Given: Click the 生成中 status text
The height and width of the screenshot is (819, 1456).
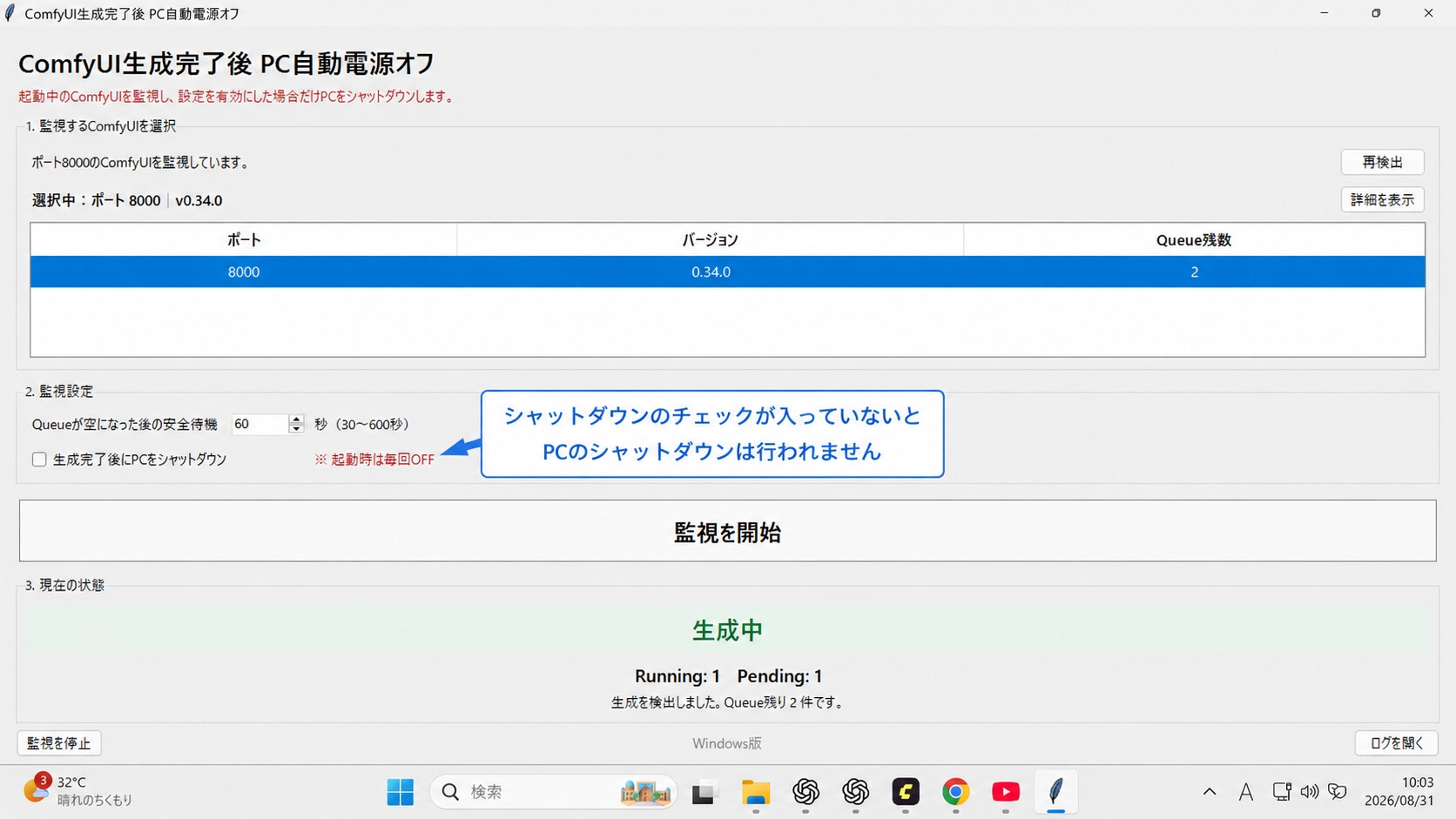Looking at the screenshot, I should [x=727, y=630].
